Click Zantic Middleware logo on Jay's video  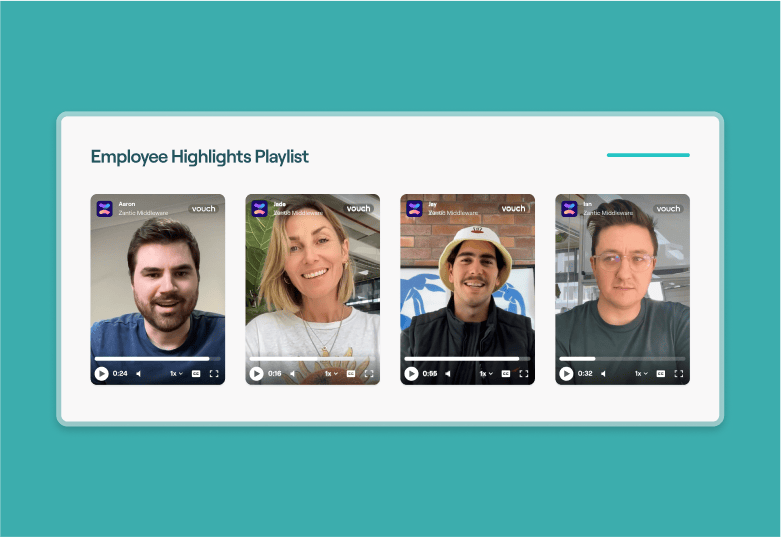[414, 209]
